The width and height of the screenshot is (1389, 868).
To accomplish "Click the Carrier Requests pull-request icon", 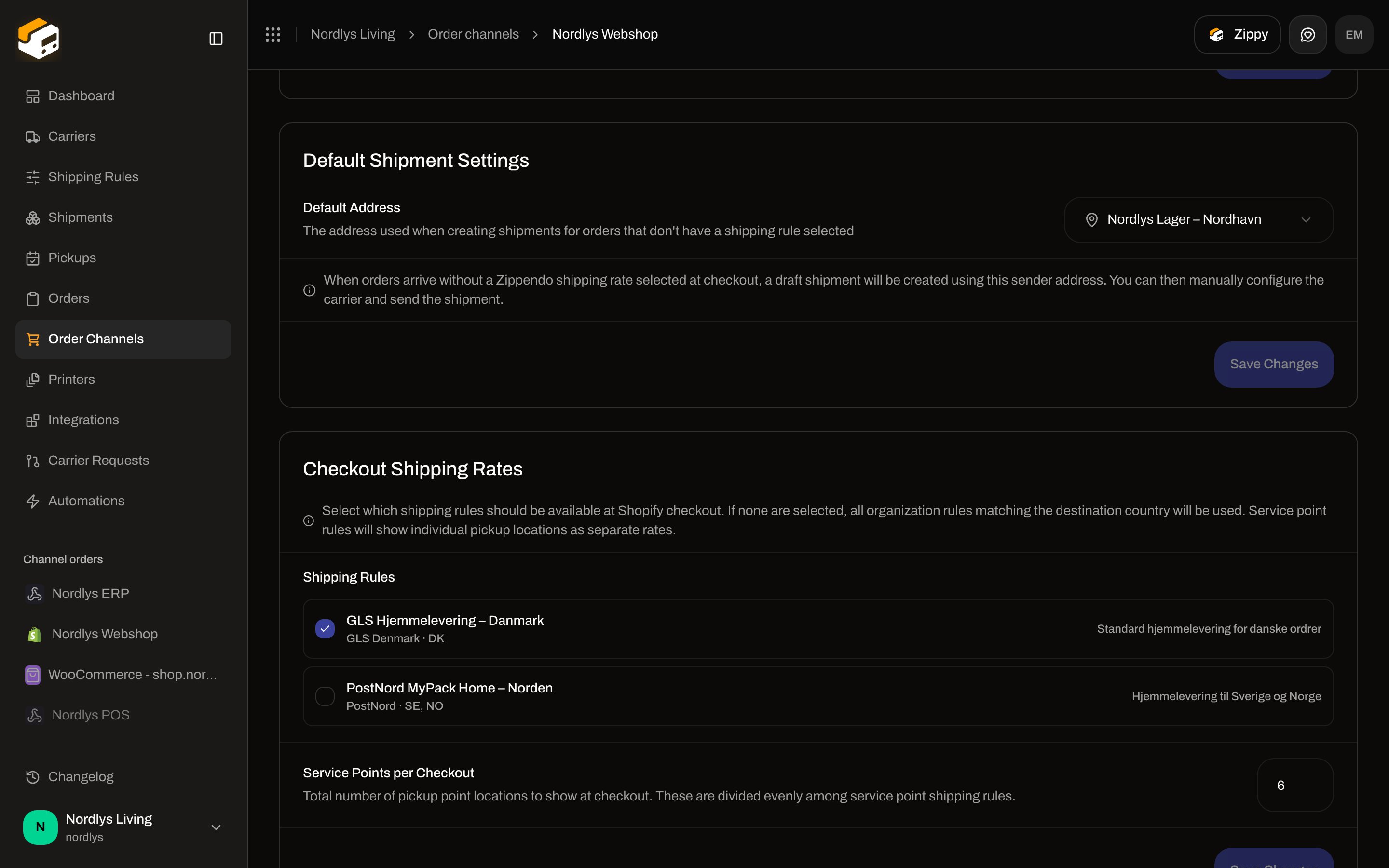I will click(33, 461).
